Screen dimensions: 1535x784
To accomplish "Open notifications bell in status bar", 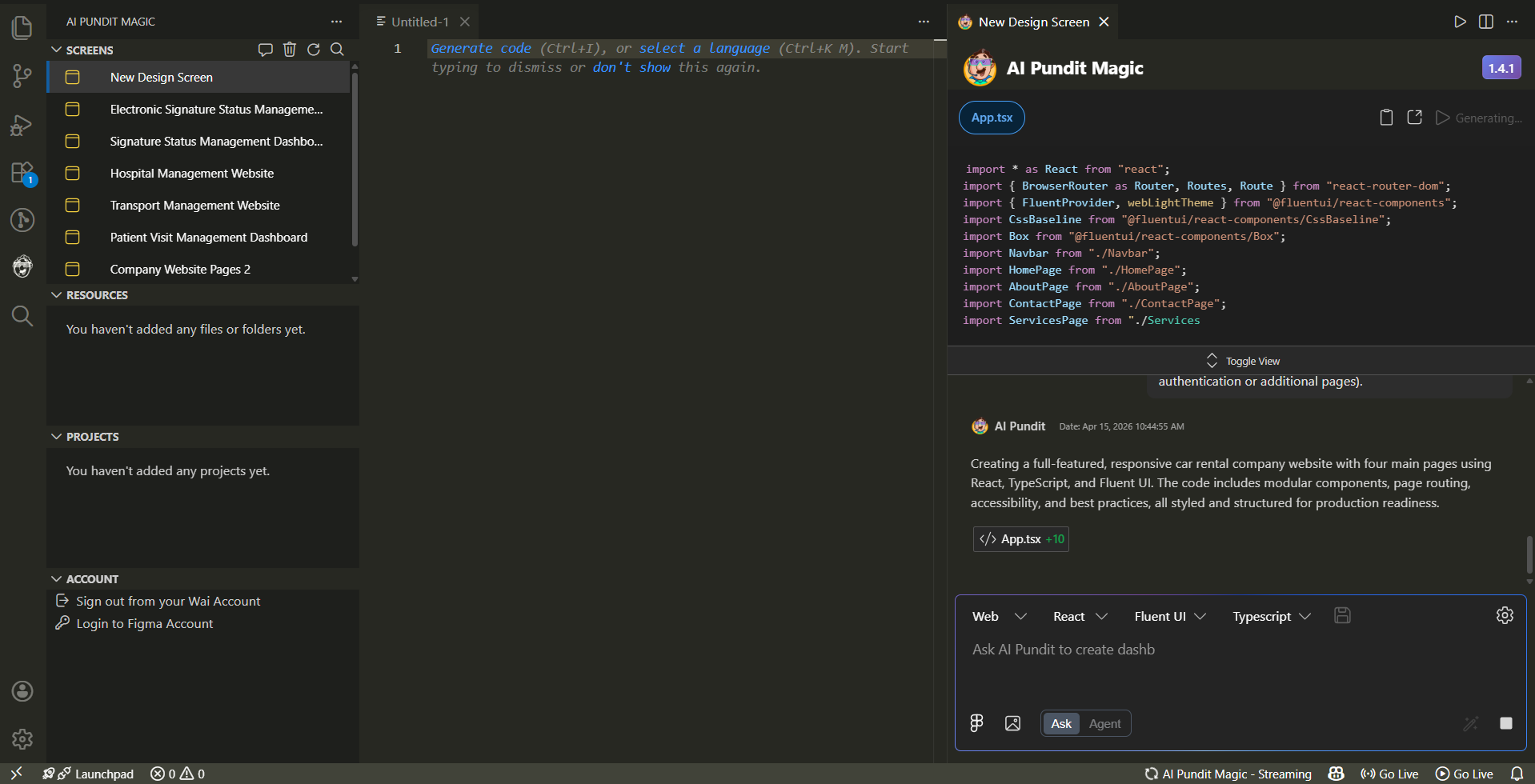I will (x=1517, y=774).
